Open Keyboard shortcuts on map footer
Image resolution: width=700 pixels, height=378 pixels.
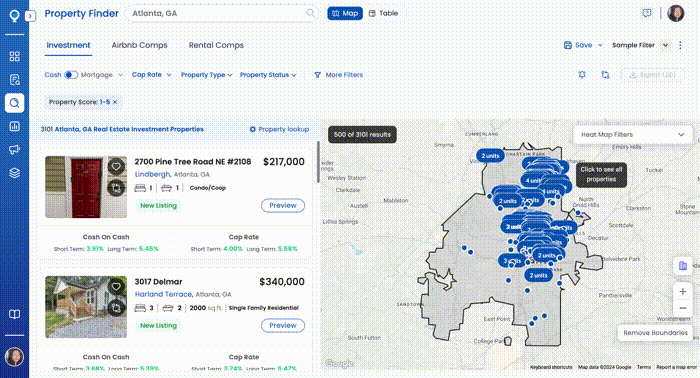551,367
